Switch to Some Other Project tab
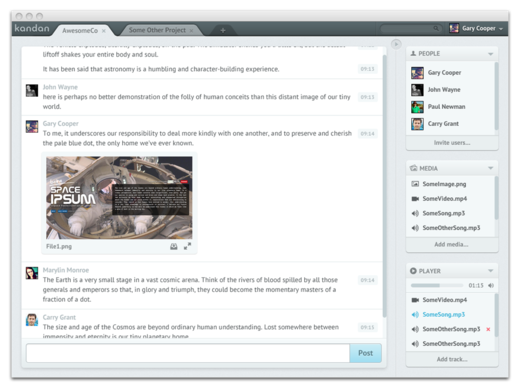The image size is (520, 389). coord(157,30)
